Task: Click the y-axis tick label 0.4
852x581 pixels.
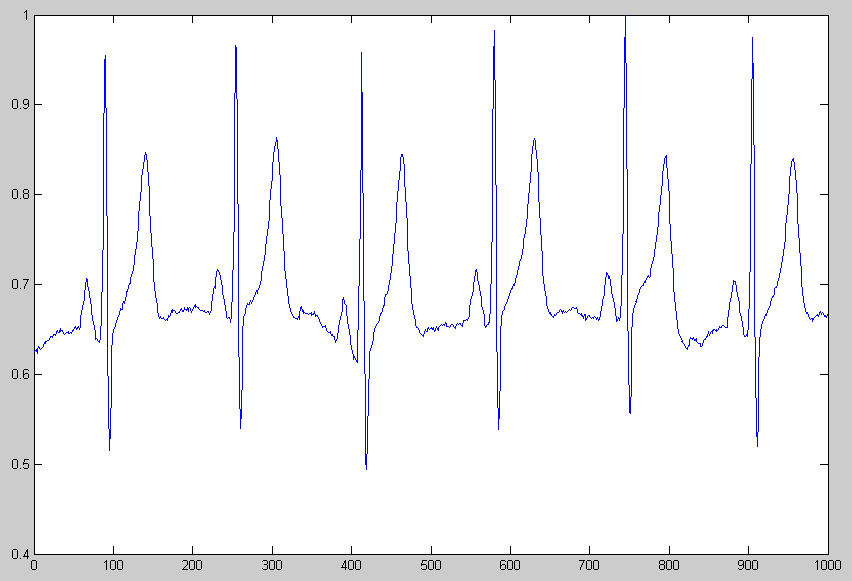Action: point(20,555)
